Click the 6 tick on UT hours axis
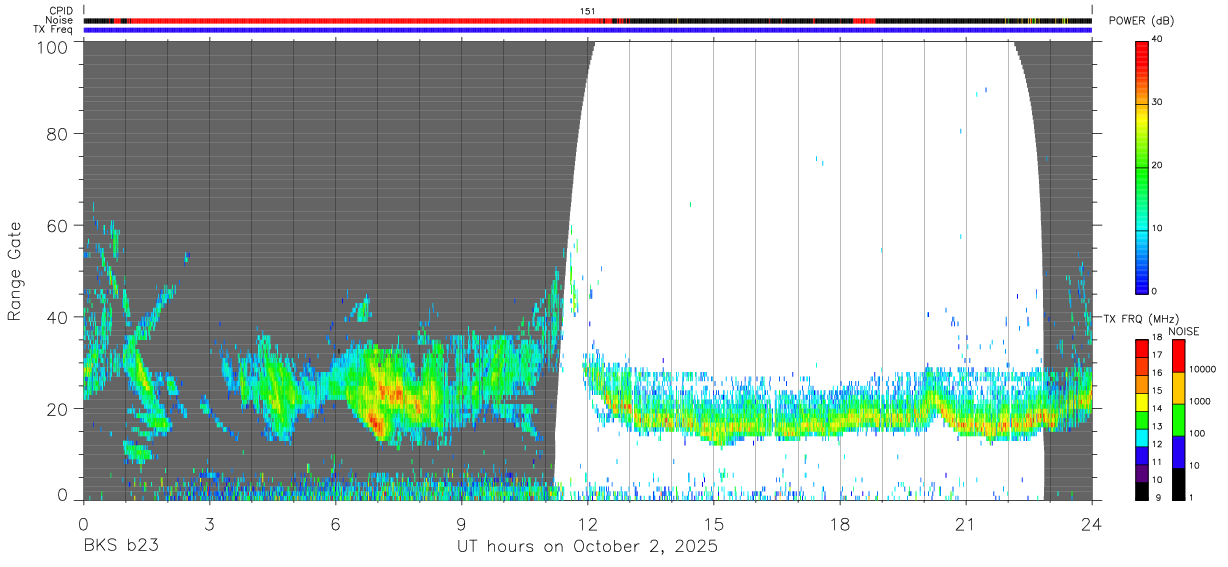 335,524
